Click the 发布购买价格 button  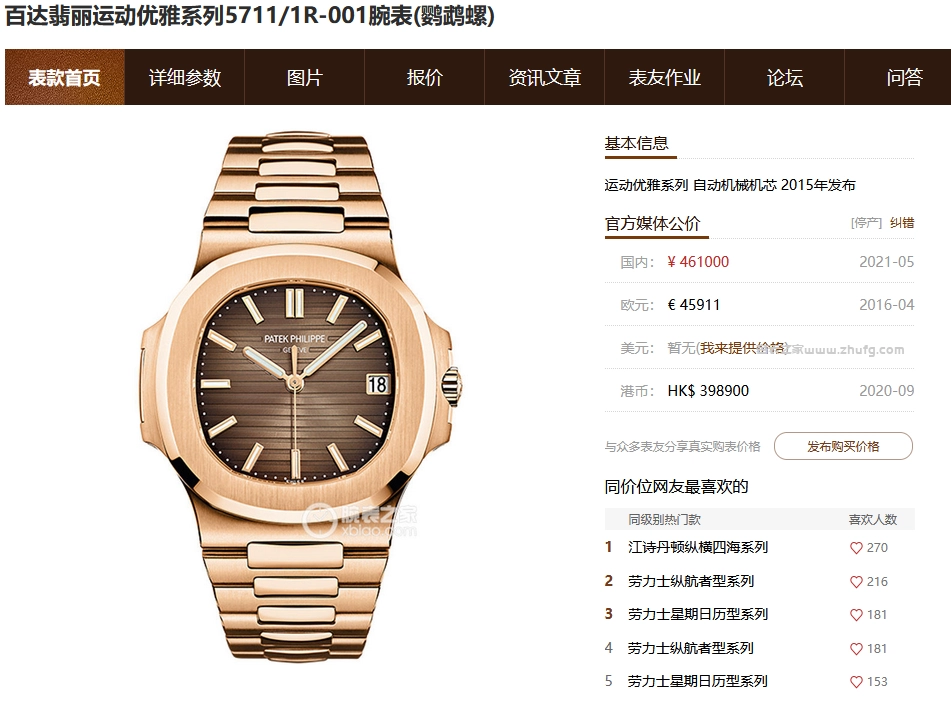click(843, 447)
